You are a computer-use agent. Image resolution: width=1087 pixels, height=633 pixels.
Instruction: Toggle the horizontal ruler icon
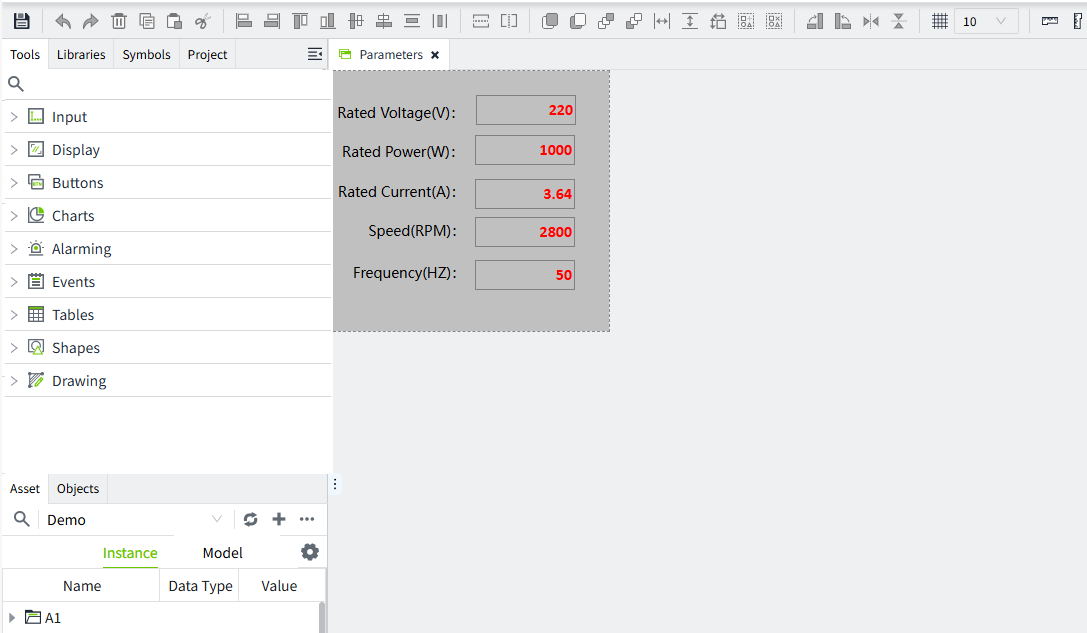[x=1049, y=21]
